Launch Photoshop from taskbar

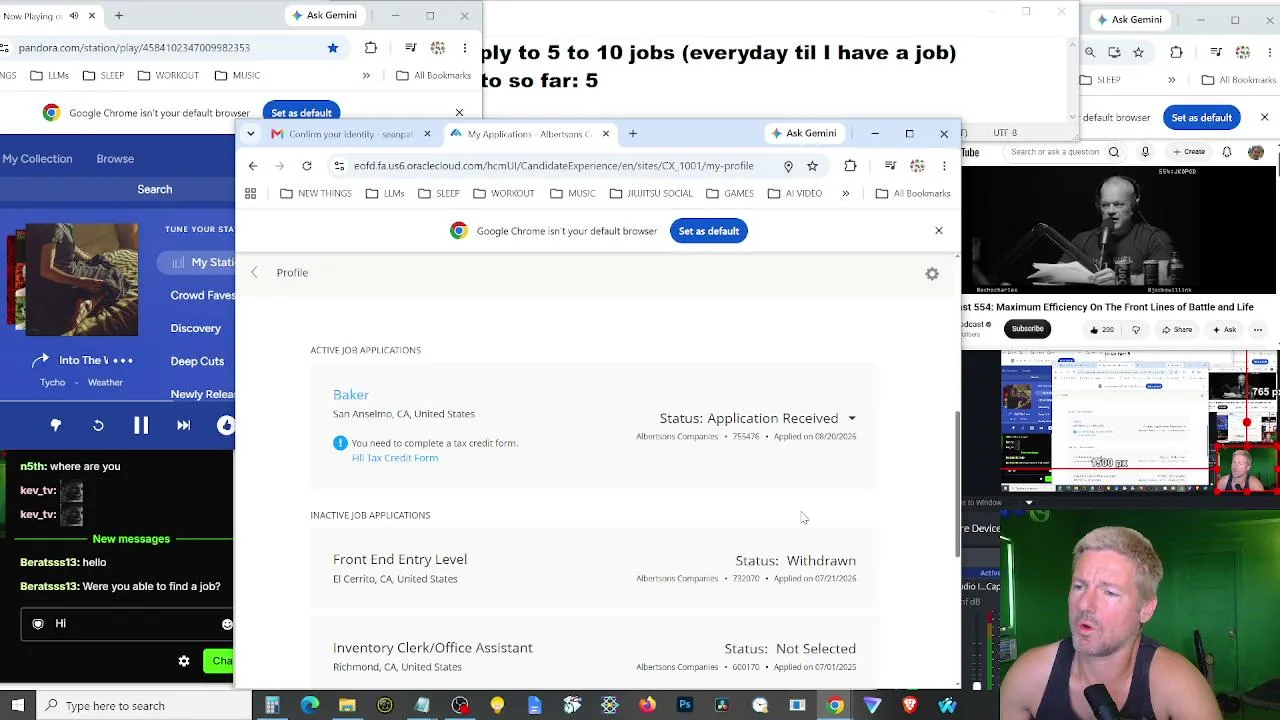coord(685,706)
